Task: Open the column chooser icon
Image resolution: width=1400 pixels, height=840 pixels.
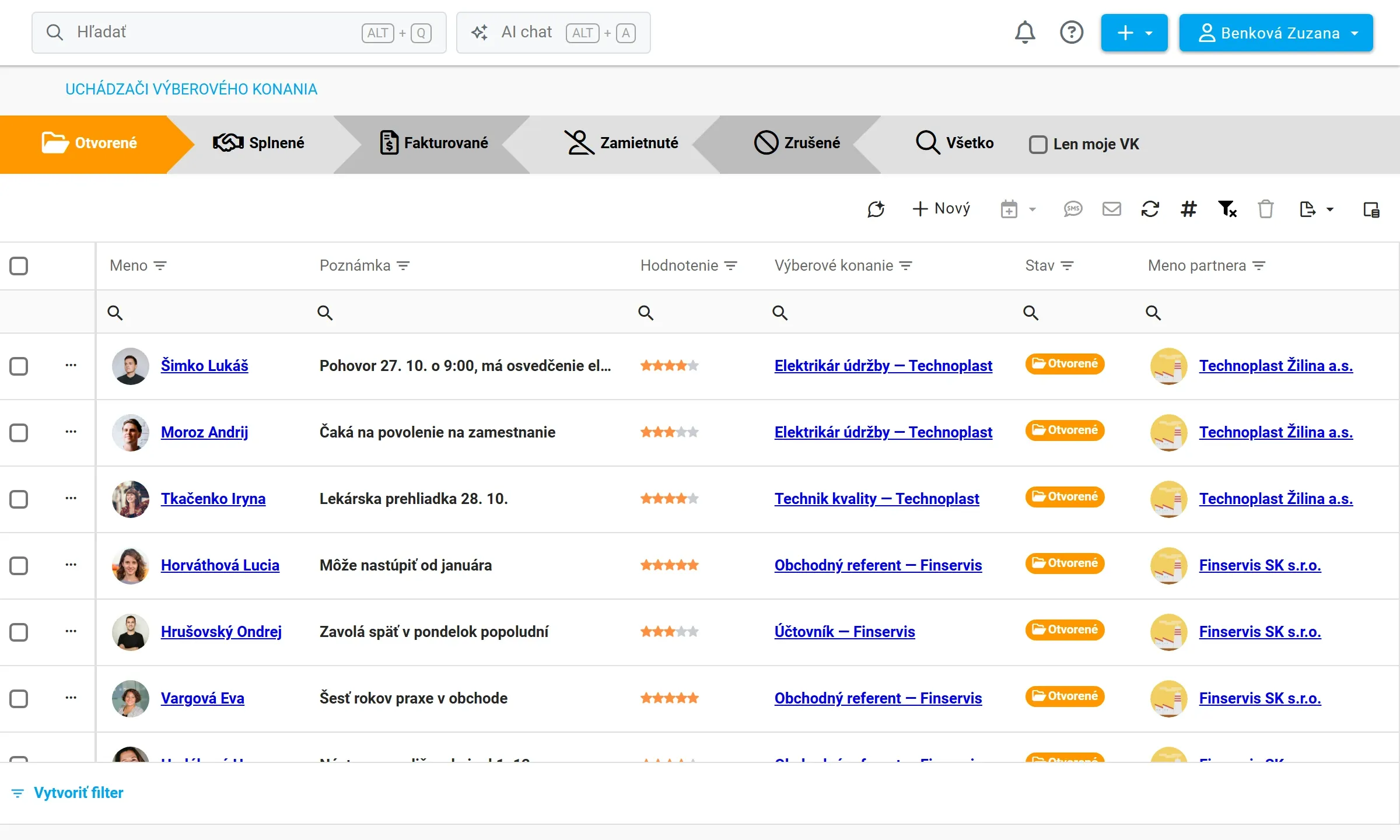Action: [x=1371, y=209]
